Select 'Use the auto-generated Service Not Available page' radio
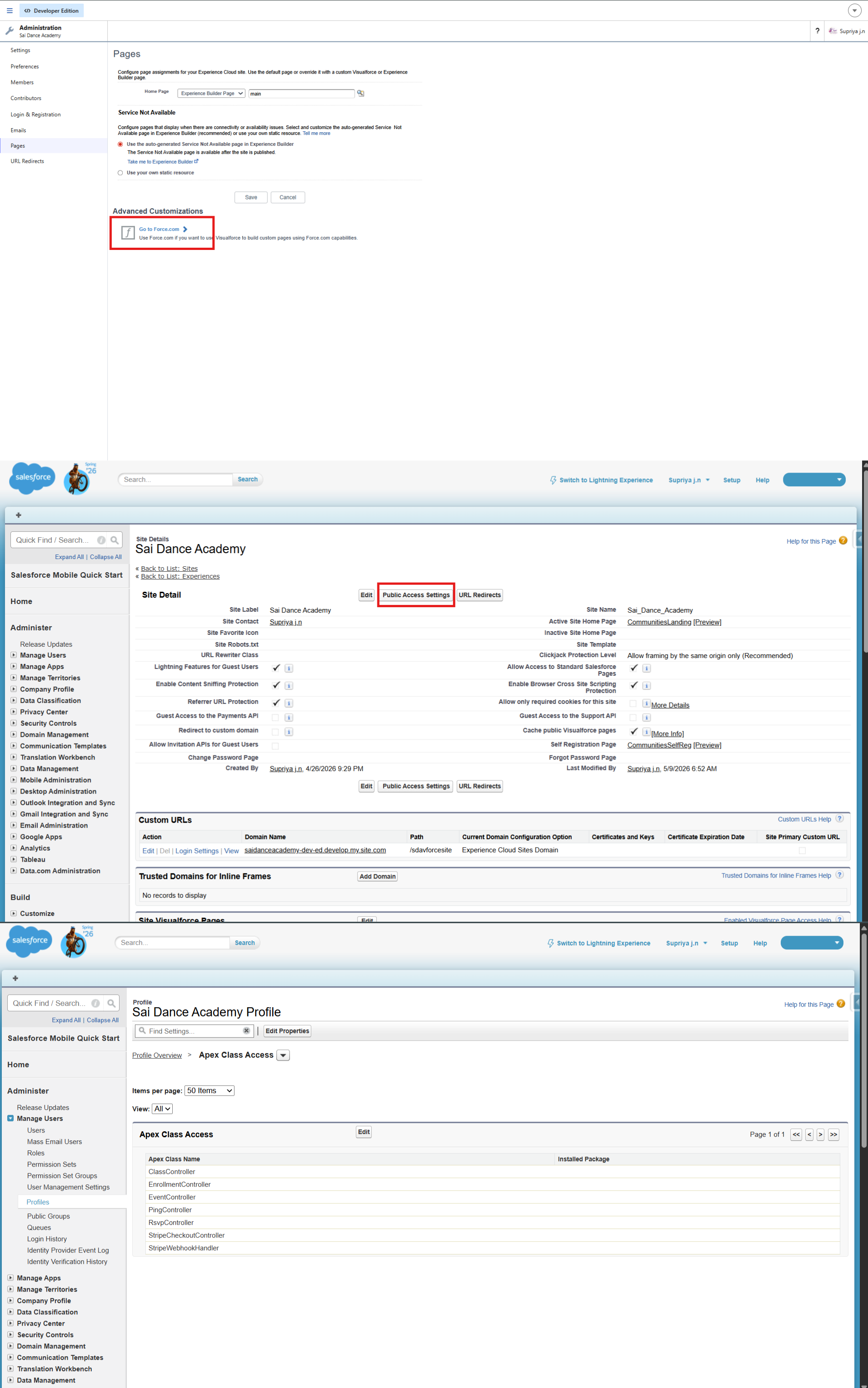This screenshot has width=868, height=1388. [x=120, y=144]
